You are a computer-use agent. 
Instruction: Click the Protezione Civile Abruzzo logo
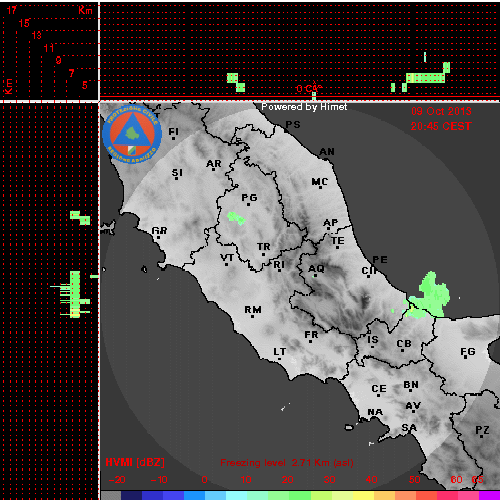pyautogui.click(x=132, y=134)
